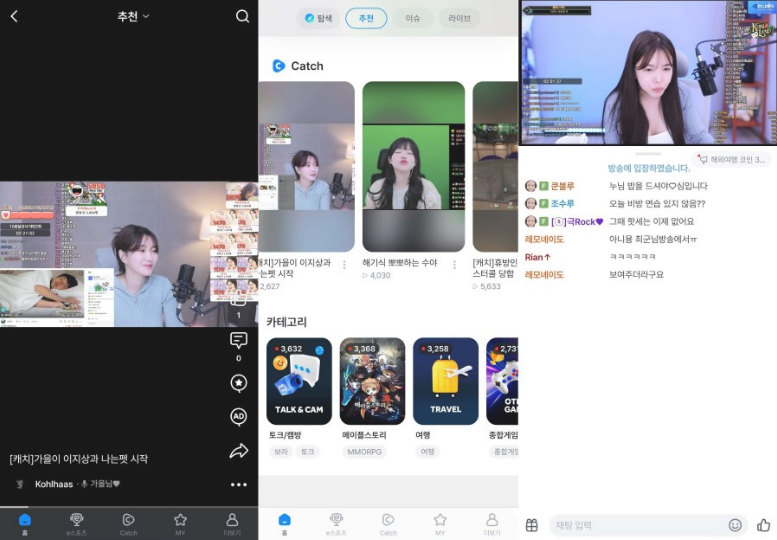Tap chat user Rian↑
This screenshot has width=777, height=540.
click(x=538, y=257)
